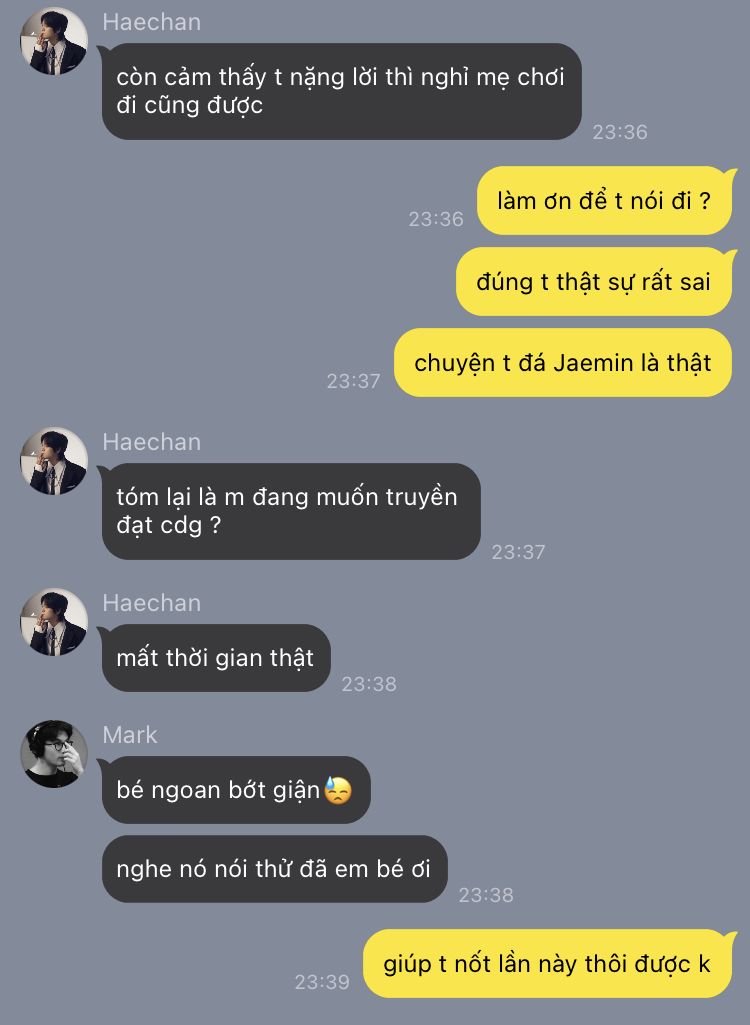Select the Haechan name label at top
This screenshot has width=750, height=1025.
[x=152, y=22]
